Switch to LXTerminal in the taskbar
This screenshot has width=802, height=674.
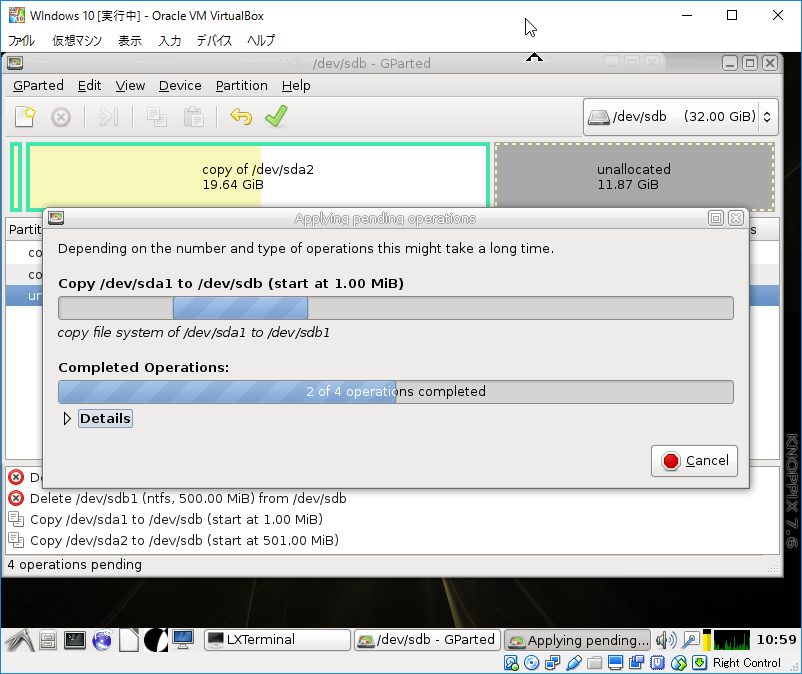pos(277,640)
